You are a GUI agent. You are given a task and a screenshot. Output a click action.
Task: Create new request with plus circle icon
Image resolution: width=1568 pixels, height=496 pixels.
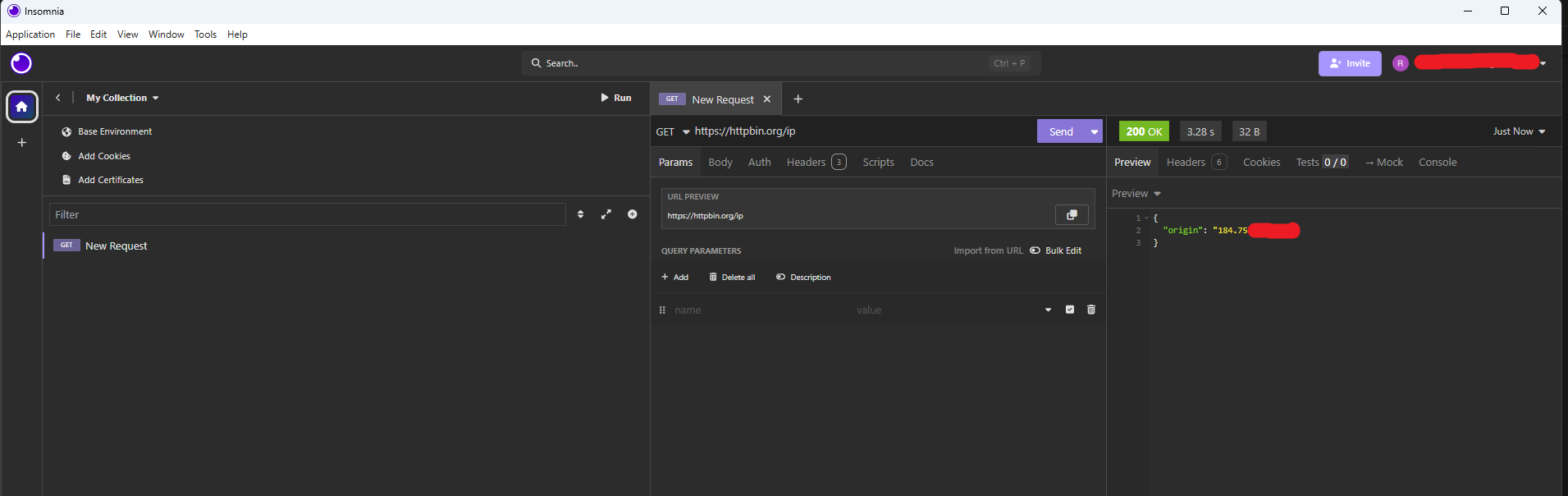pos(633,214)
